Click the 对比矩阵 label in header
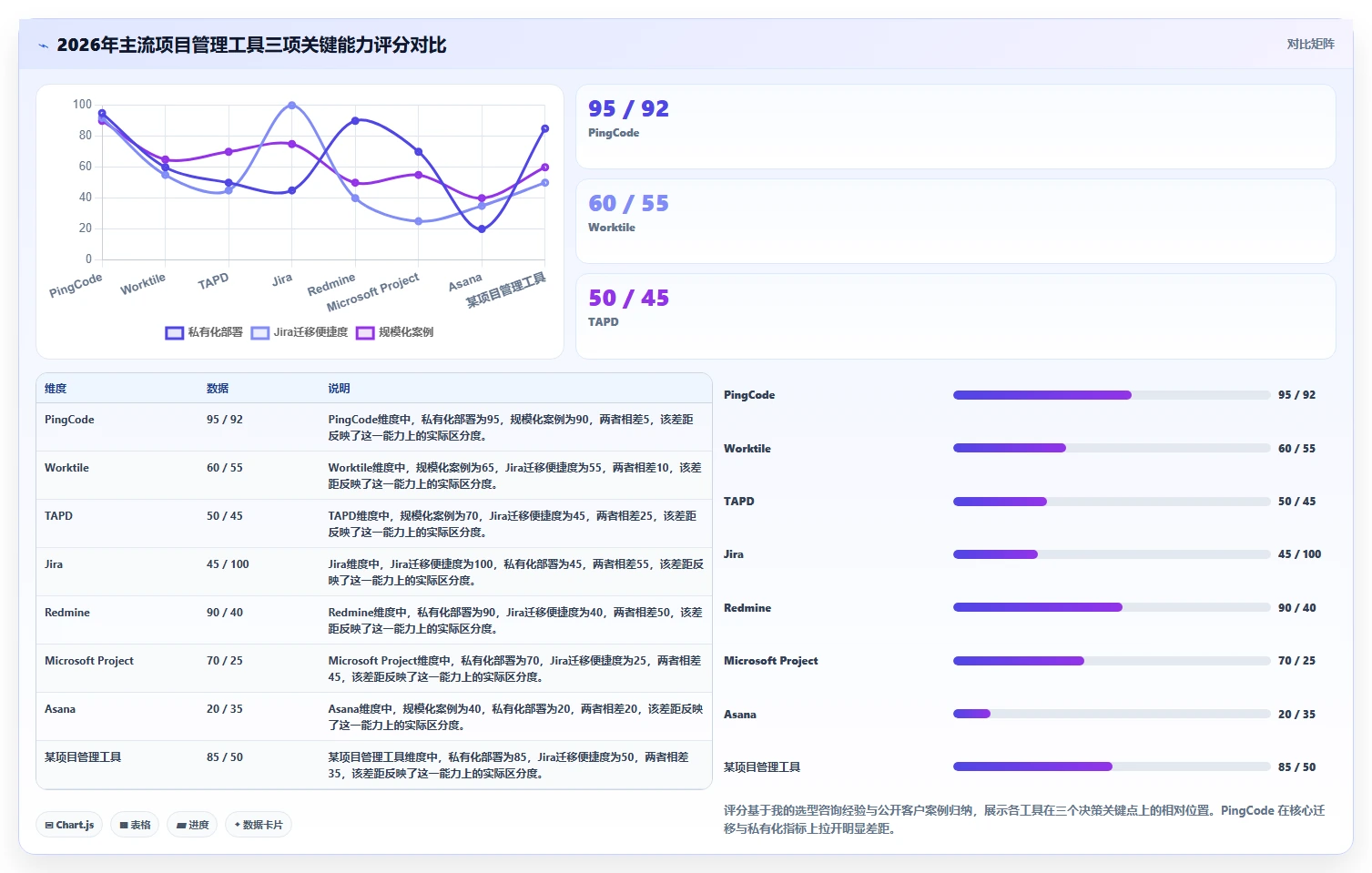 [1310, 44]
